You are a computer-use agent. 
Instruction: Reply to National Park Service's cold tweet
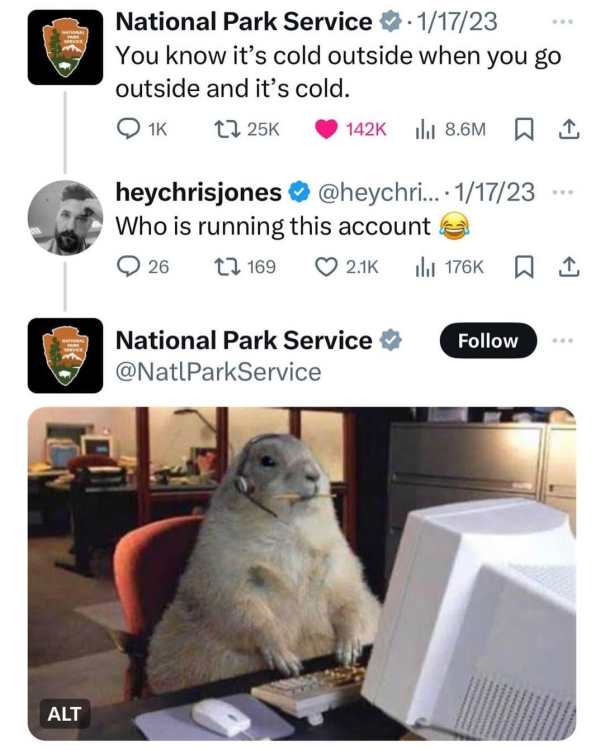(x=130, y=129)
